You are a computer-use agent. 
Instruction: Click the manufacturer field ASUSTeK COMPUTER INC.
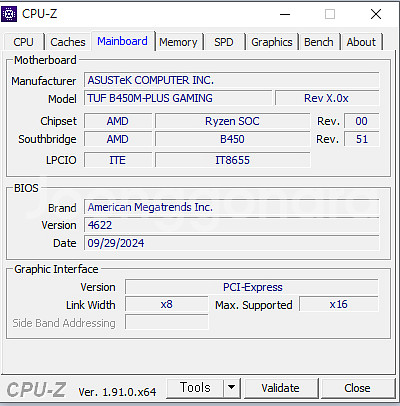pos(231,80)
